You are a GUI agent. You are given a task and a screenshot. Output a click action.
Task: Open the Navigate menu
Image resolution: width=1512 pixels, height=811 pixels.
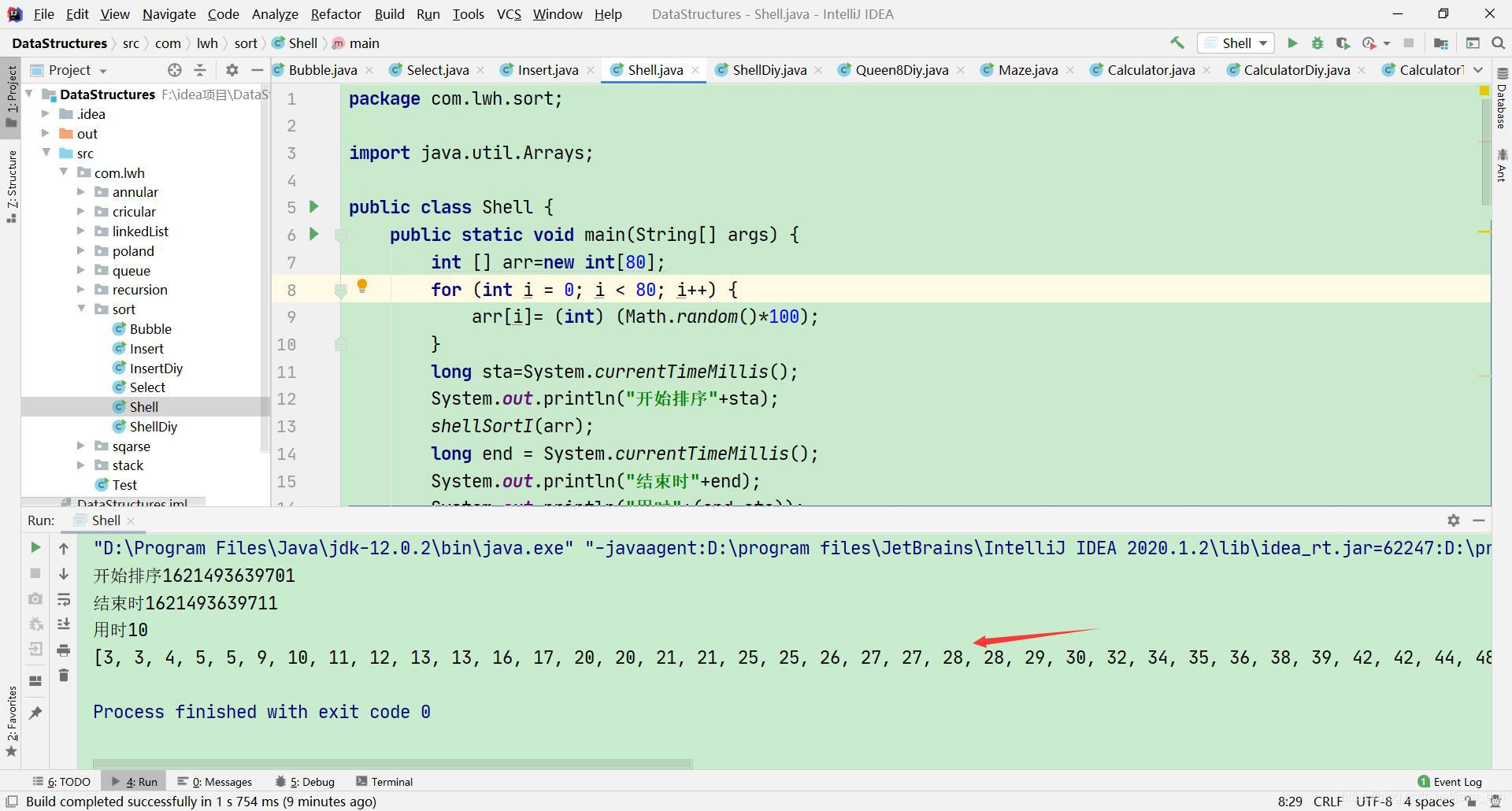(x=169, y=14)
